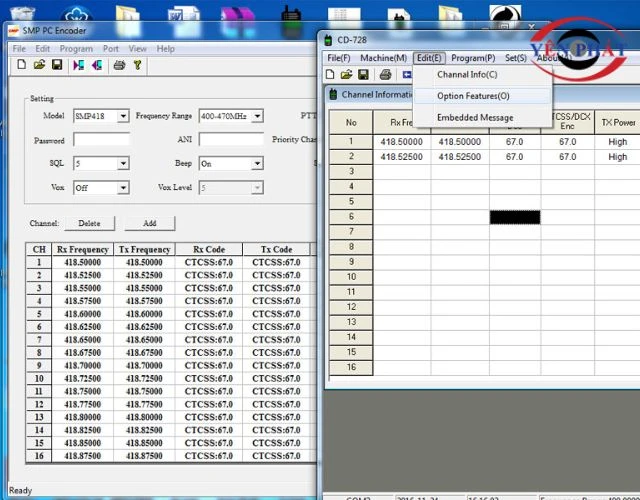Click the blue arrow icon in CD-728 toolbar
The height and width of the screenshot is (500, 640).
407,74
